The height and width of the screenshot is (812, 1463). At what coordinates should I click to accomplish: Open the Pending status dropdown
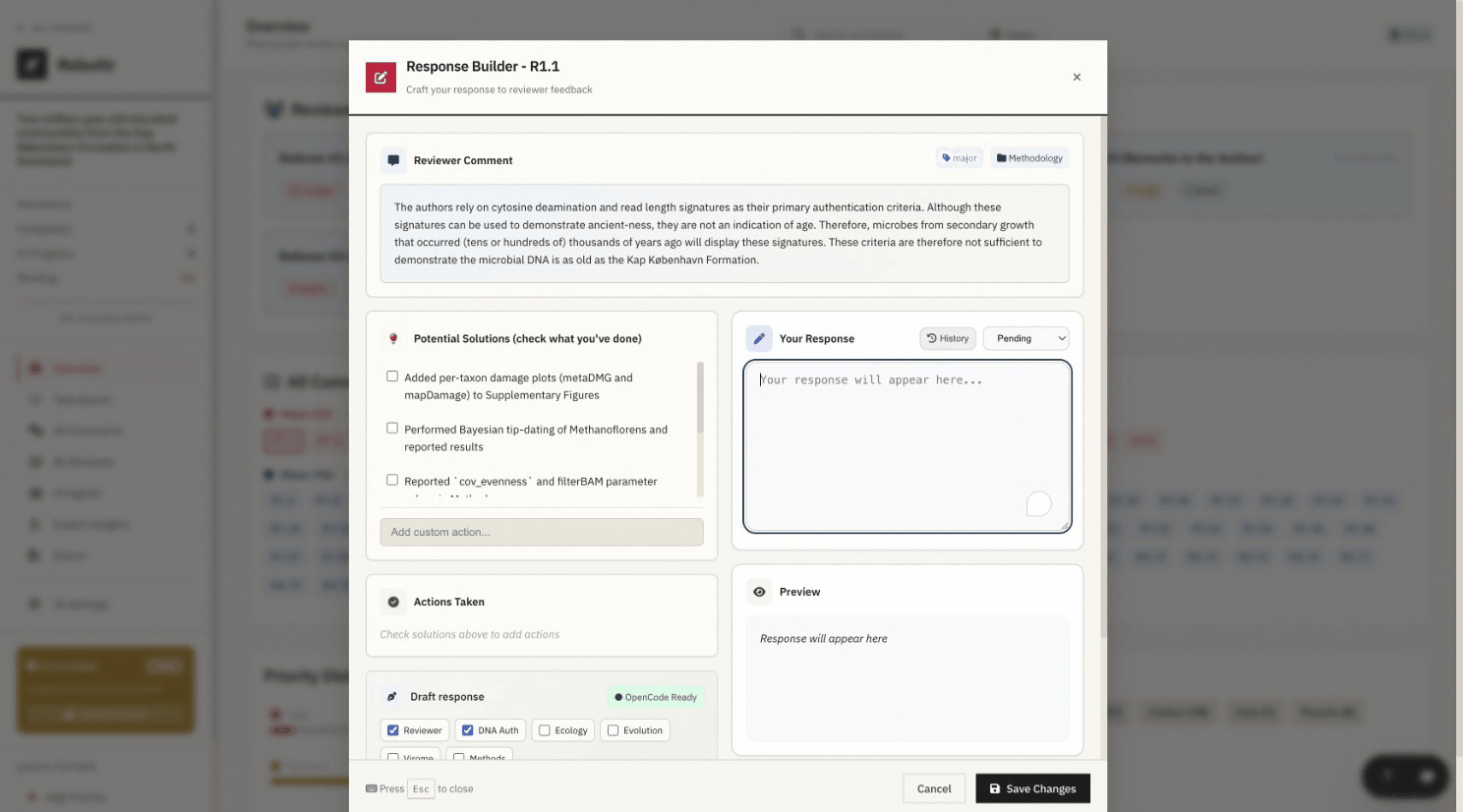(1025, 338)
